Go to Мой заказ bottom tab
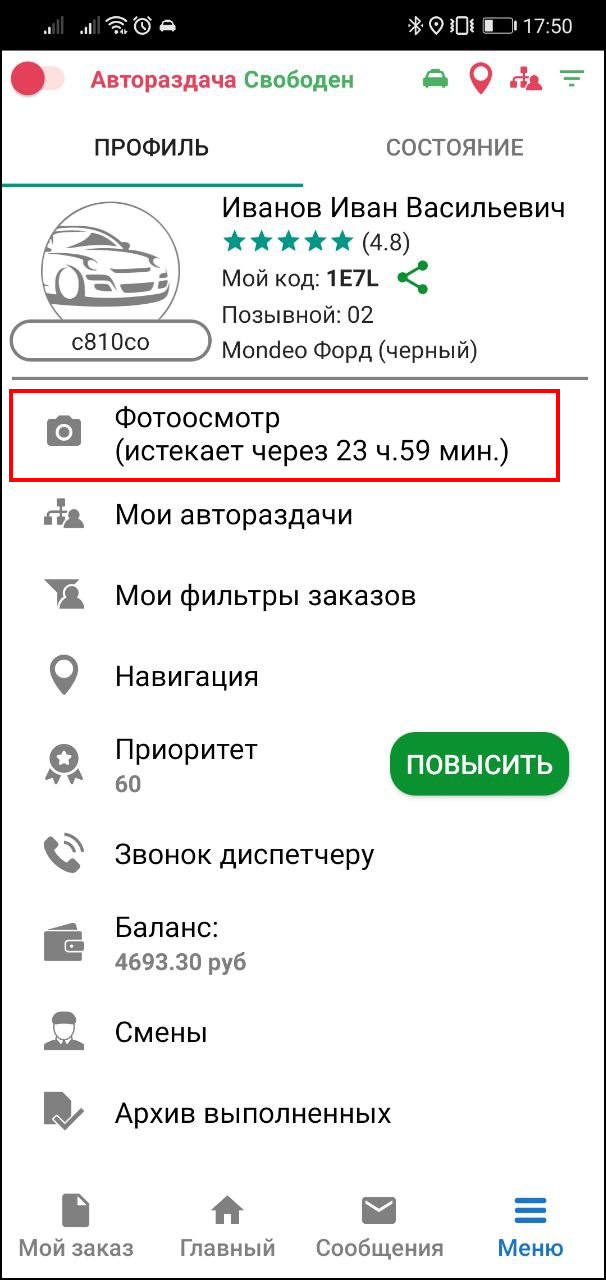Screen dimensions: 606x1280 coord(76,1225)
